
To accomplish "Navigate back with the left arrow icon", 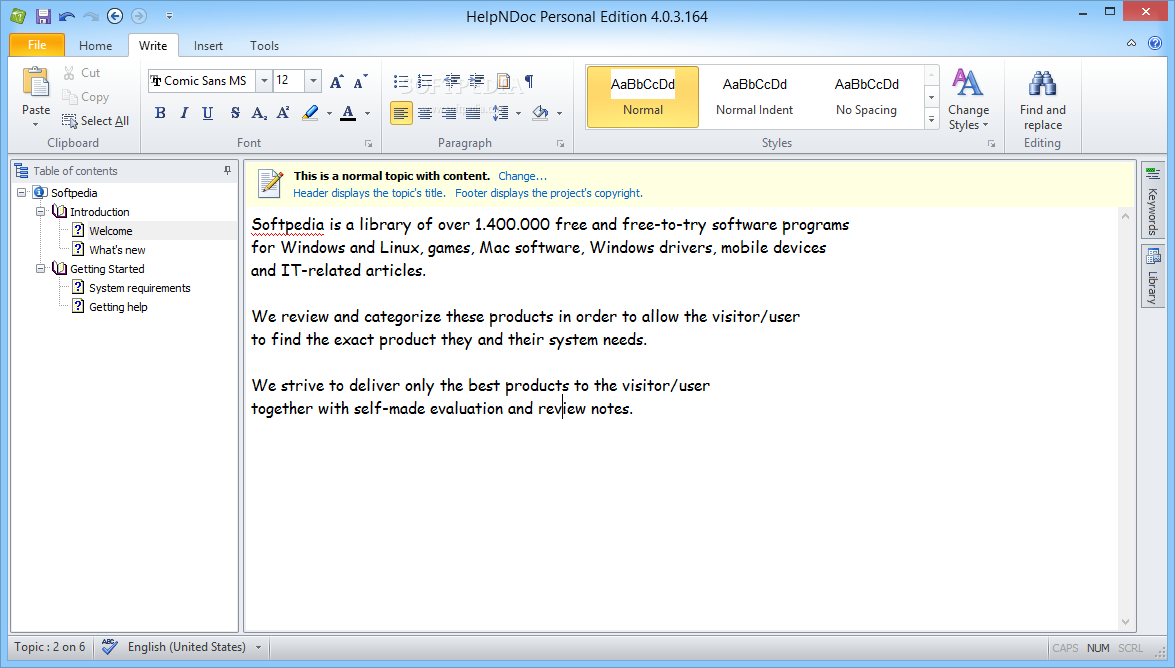I will 115,16.
